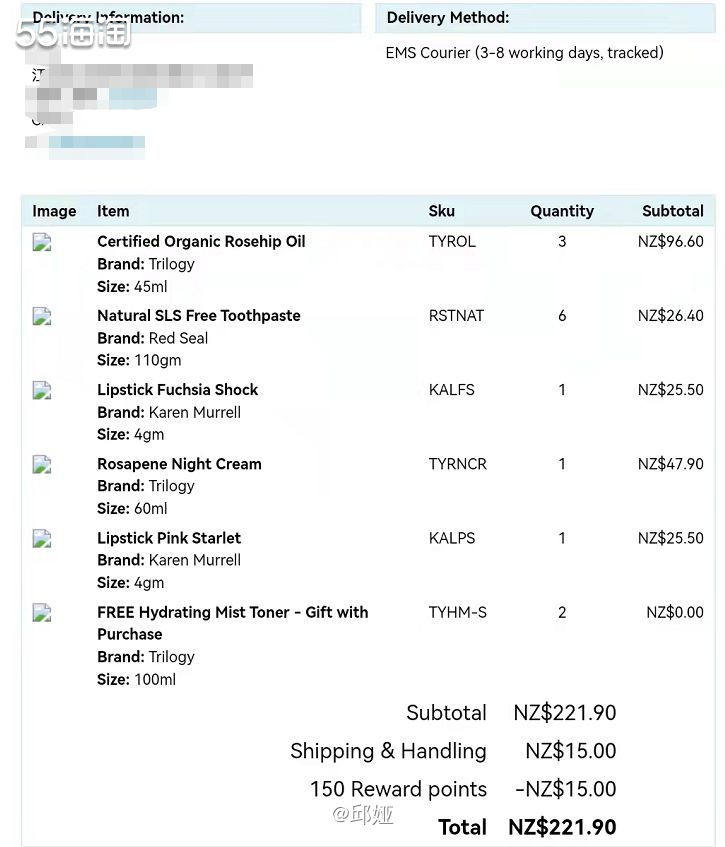The height and width of the screenshot is (847, 725).
Task: Click the Lipstick Fuchsia Shock image icon
Action: click(42, 390)
